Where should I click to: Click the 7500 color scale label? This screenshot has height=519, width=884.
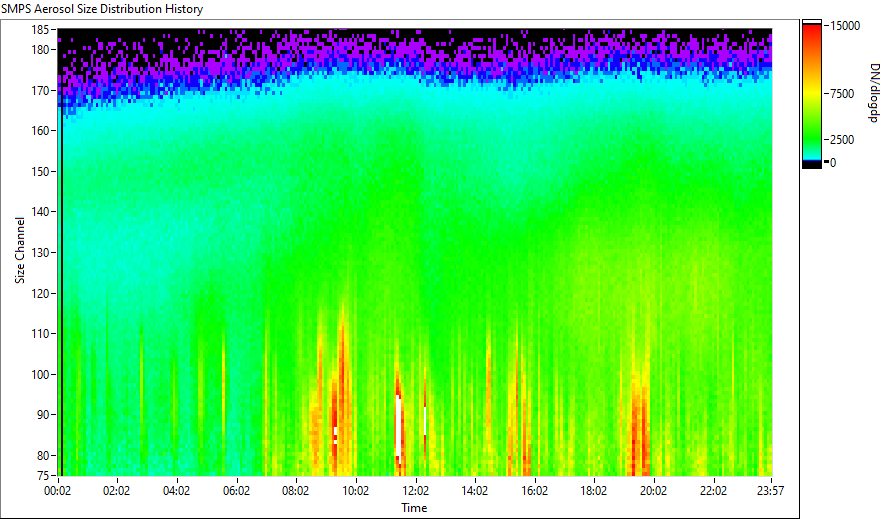click(842, 94)
